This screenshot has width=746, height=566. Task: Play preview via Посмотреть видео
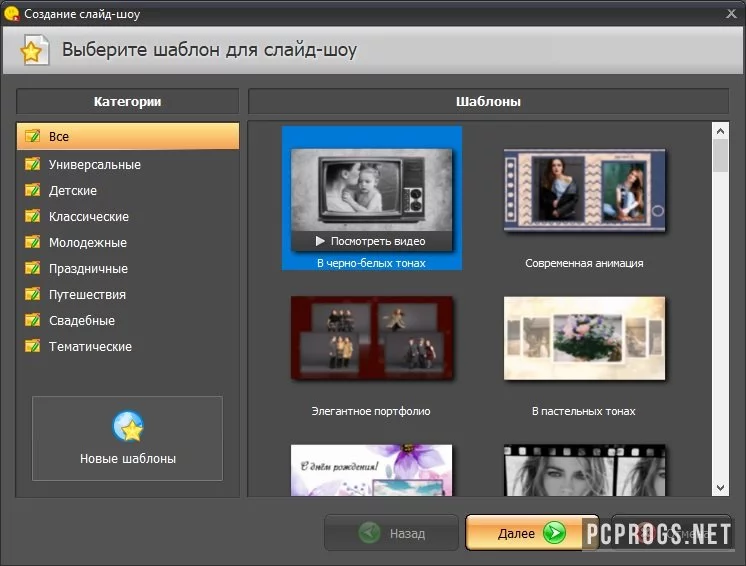371,241
